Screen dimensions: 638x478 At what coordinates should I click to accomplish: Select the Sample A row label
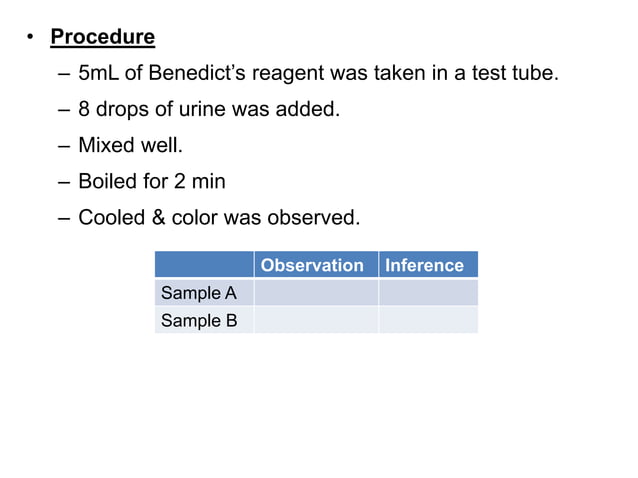[204, 292]
